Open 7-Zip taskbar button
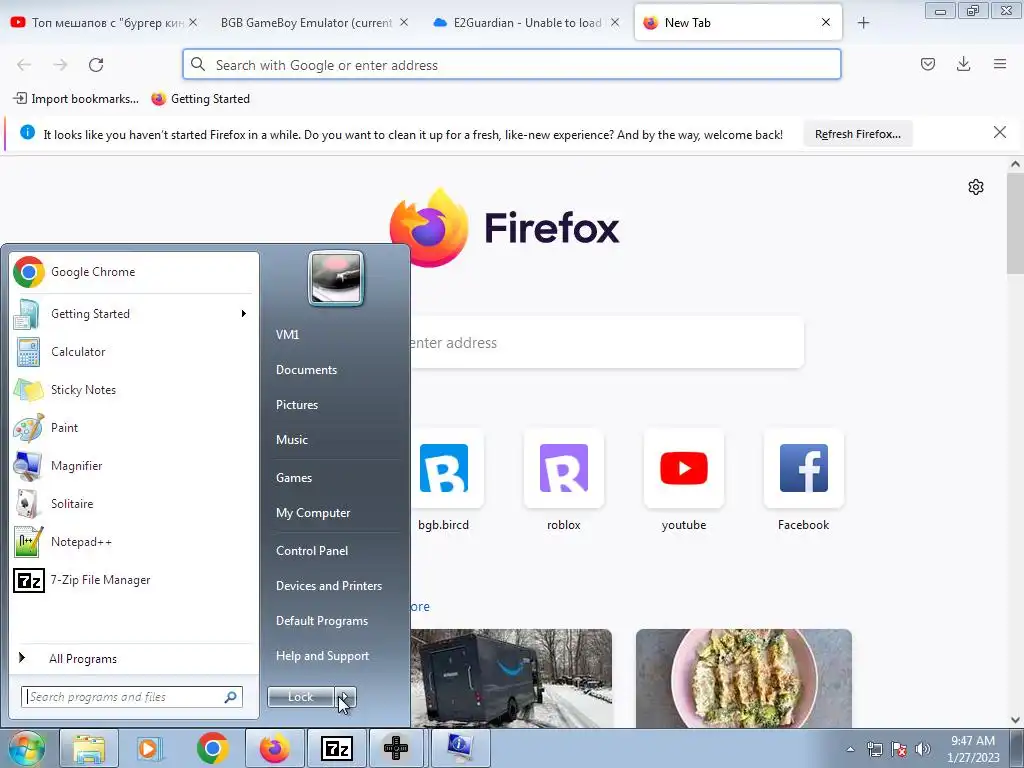The image size is (1024, 768). 337,748
